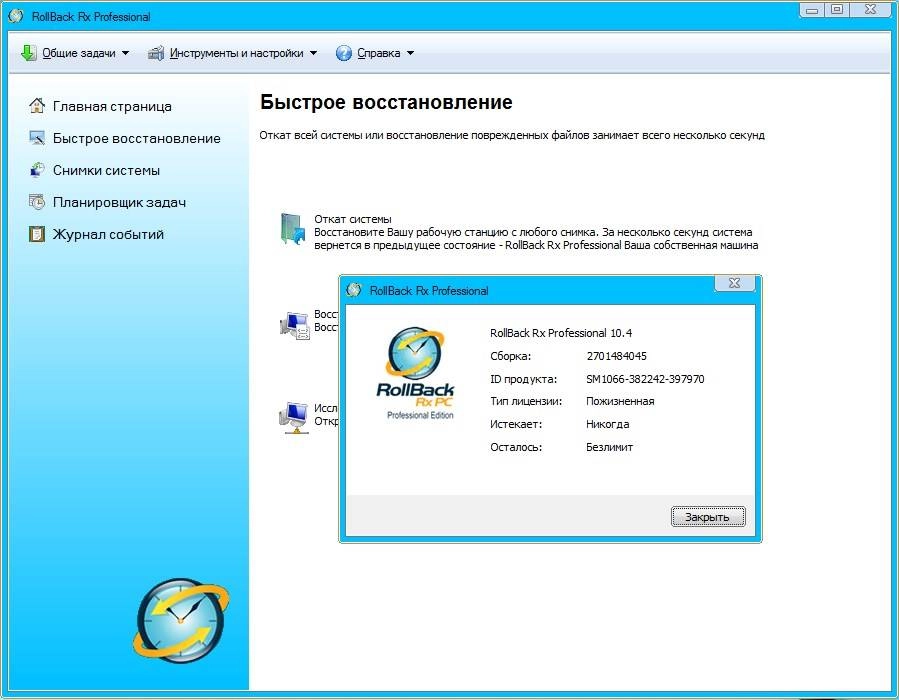
Task: Click the snapshot explorer monitor icon
Action: 294,418
